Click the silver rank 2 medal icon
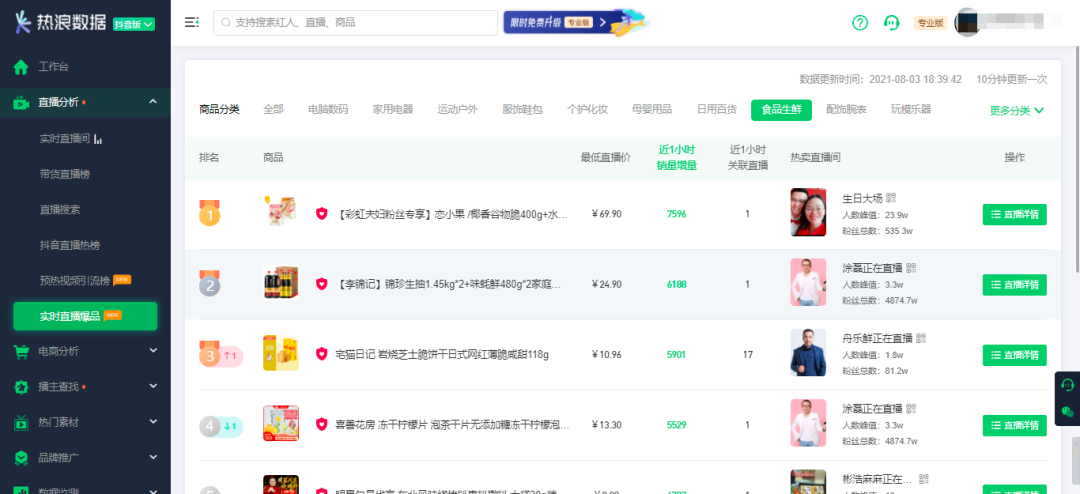Image resolution: width=1080 pixels, height=494 pixels. click(209, 283)
